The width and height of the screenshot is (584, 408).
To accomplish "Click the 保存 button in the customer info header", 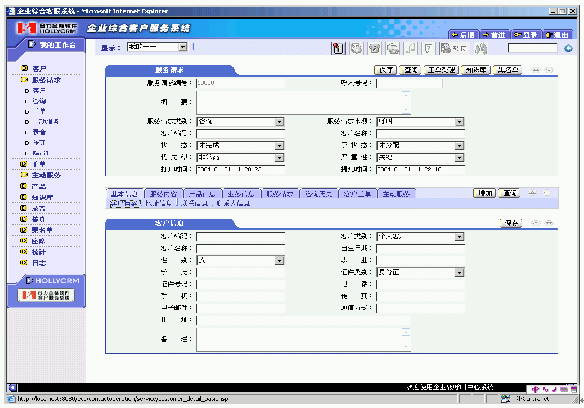I will [511, 223].
